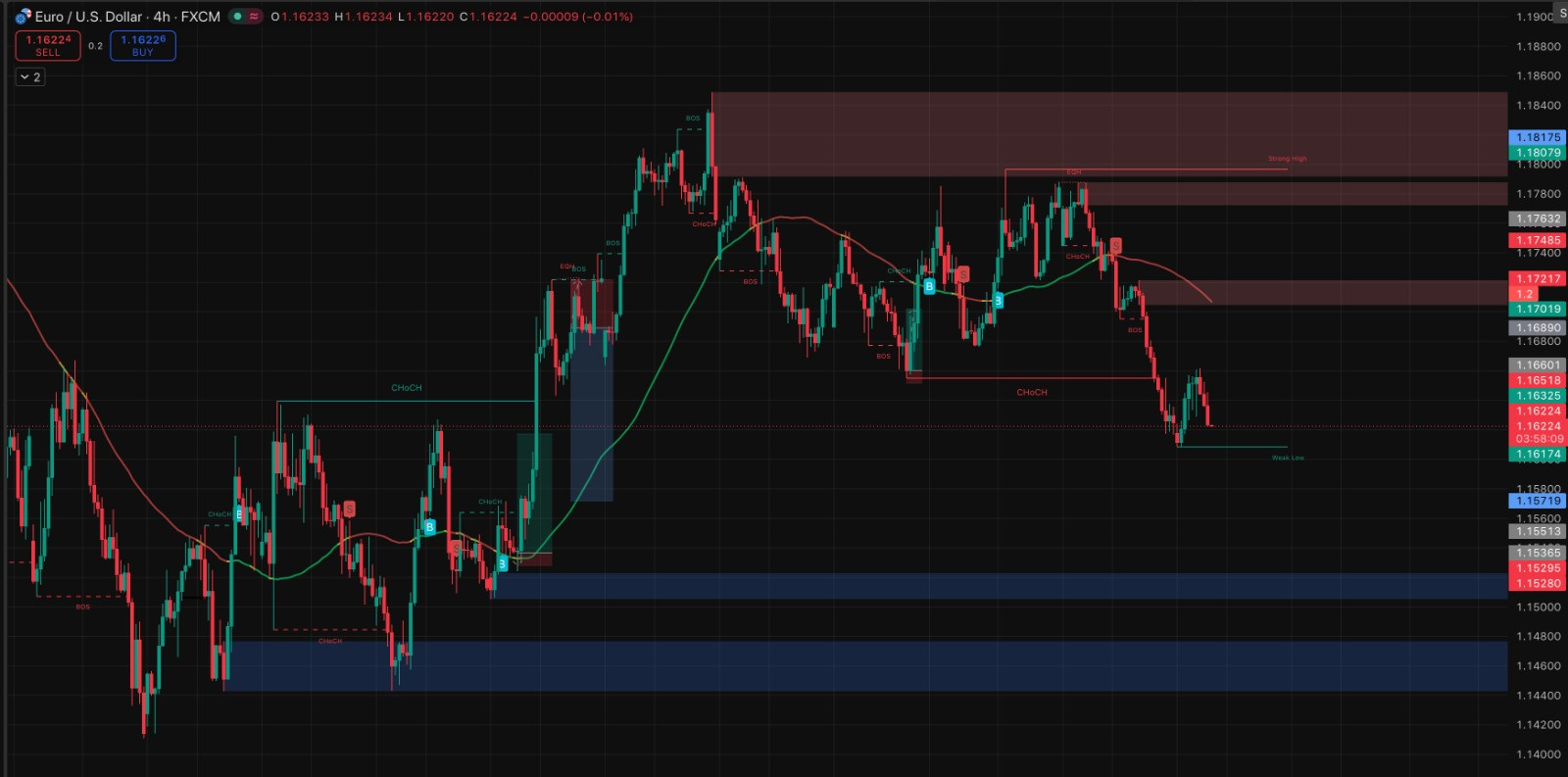Click the blue 1.18175 price label
The width and height of the screenshot is (1568, 777).
tap(1538, 137)
